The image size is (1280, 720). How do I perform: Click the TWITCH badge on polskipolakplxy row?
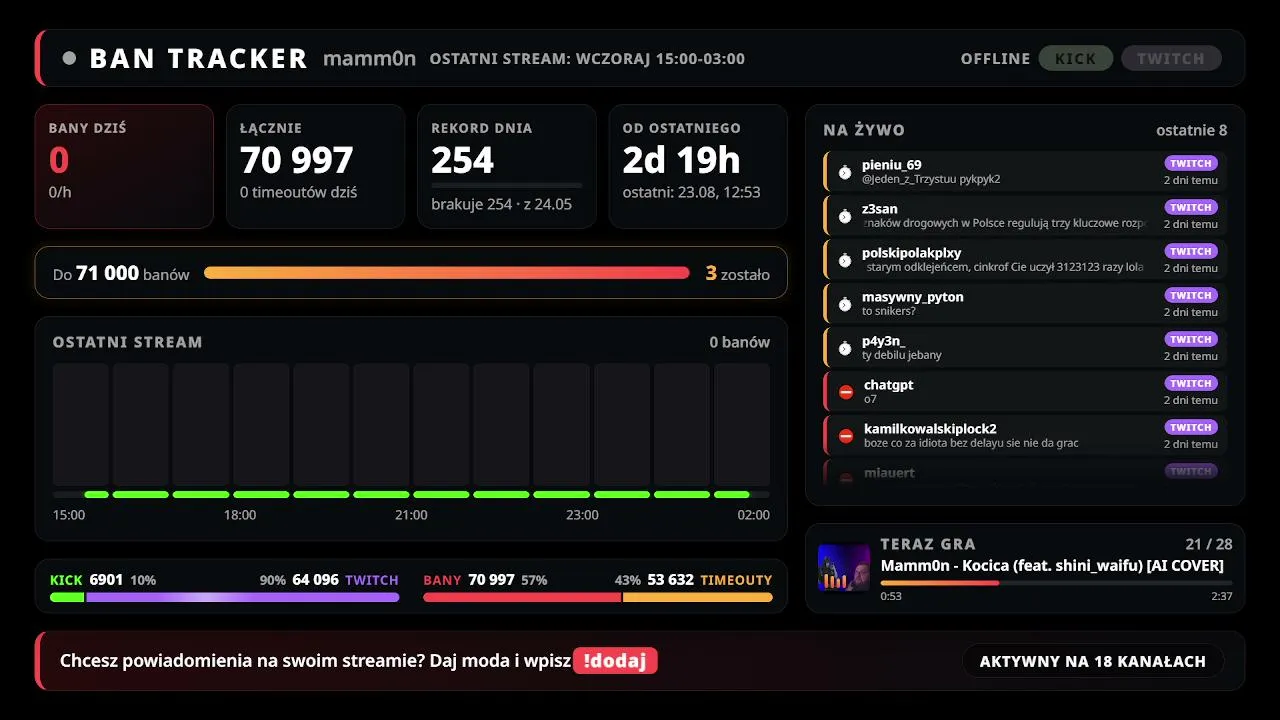tap(1191, 251)
